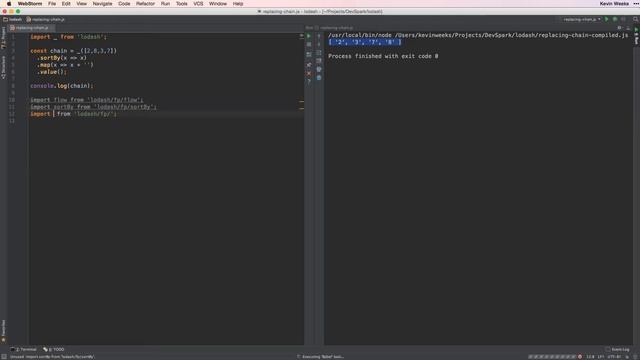The height and width of the screenshot is (360, 640).
Task: Place cursor in import flow line
Action: 87,100
